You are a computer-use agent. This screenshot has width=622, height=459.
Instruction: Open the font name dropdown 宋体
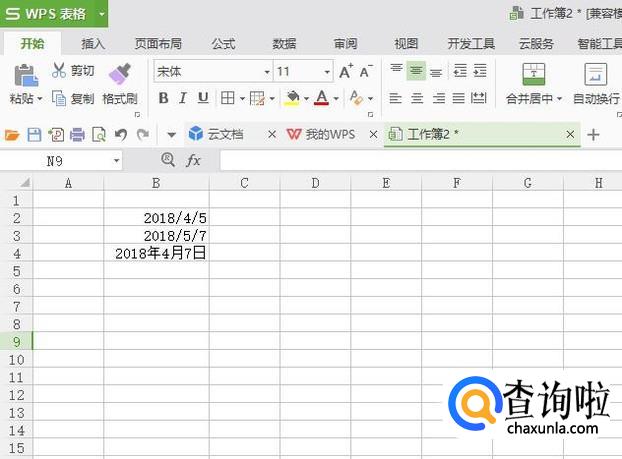click(x=267, y=72)
